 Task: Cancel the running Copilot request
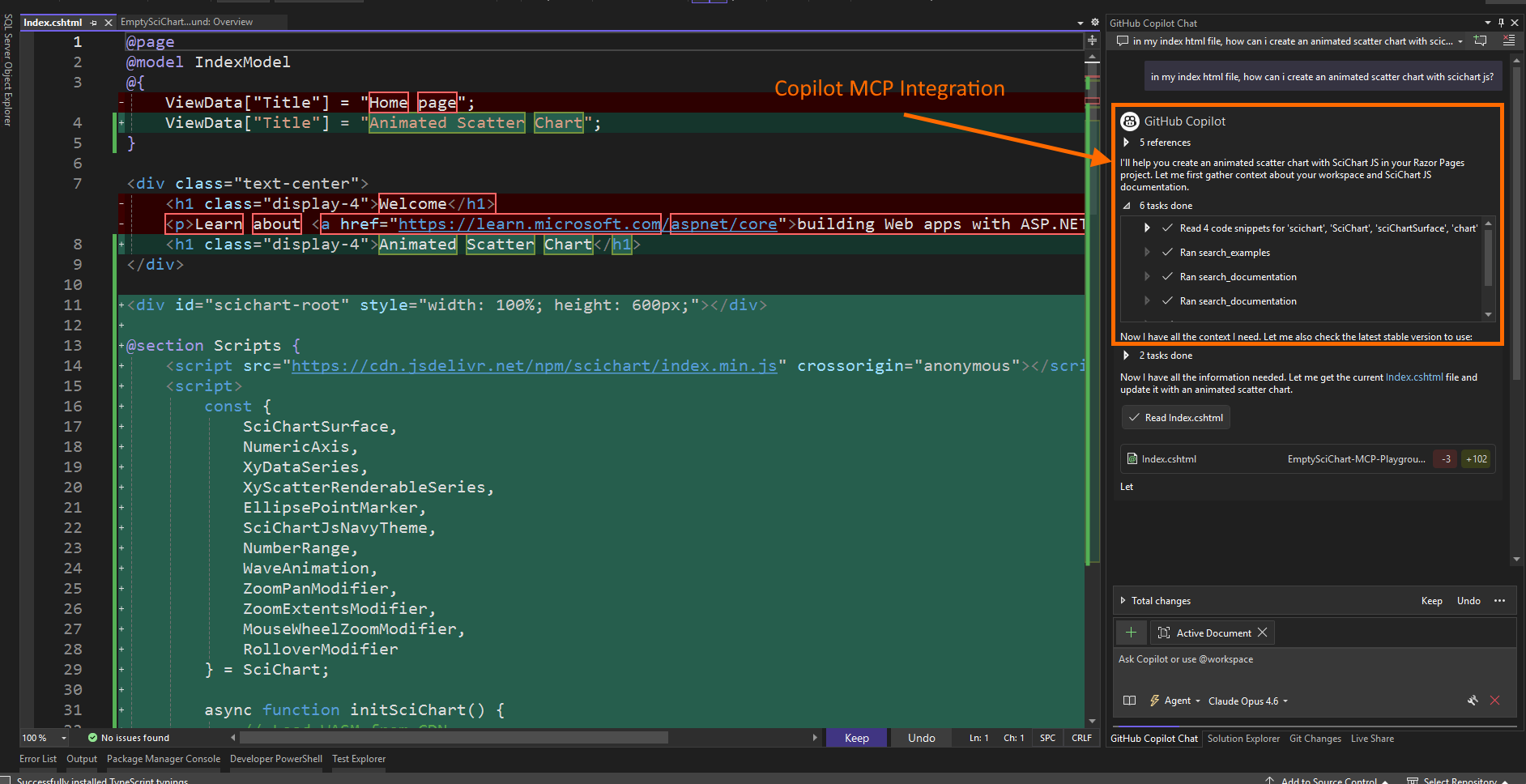point(1495,701)
